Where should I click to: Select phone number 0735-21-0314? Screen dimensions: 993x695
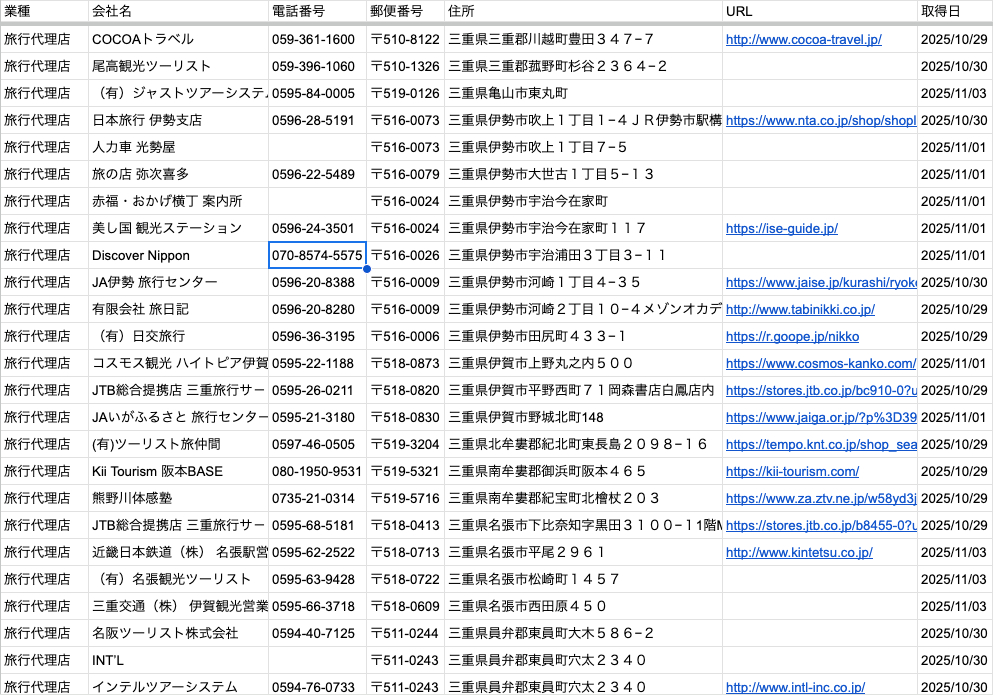point(317,499)
